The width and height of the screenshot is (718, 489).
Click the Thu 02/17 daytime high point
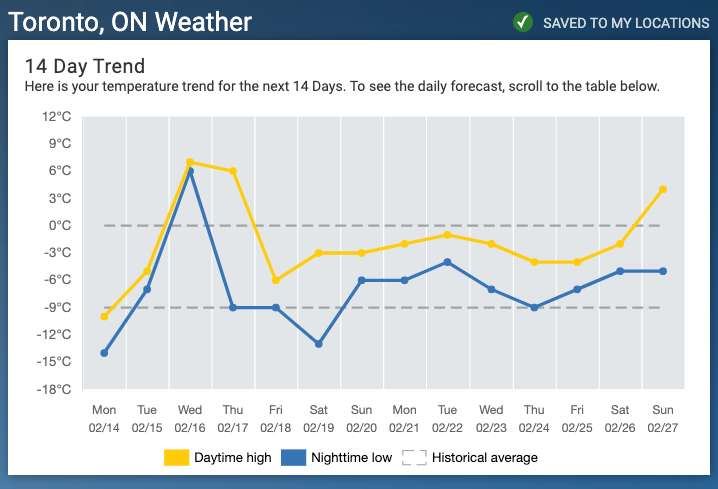(233, 171)
